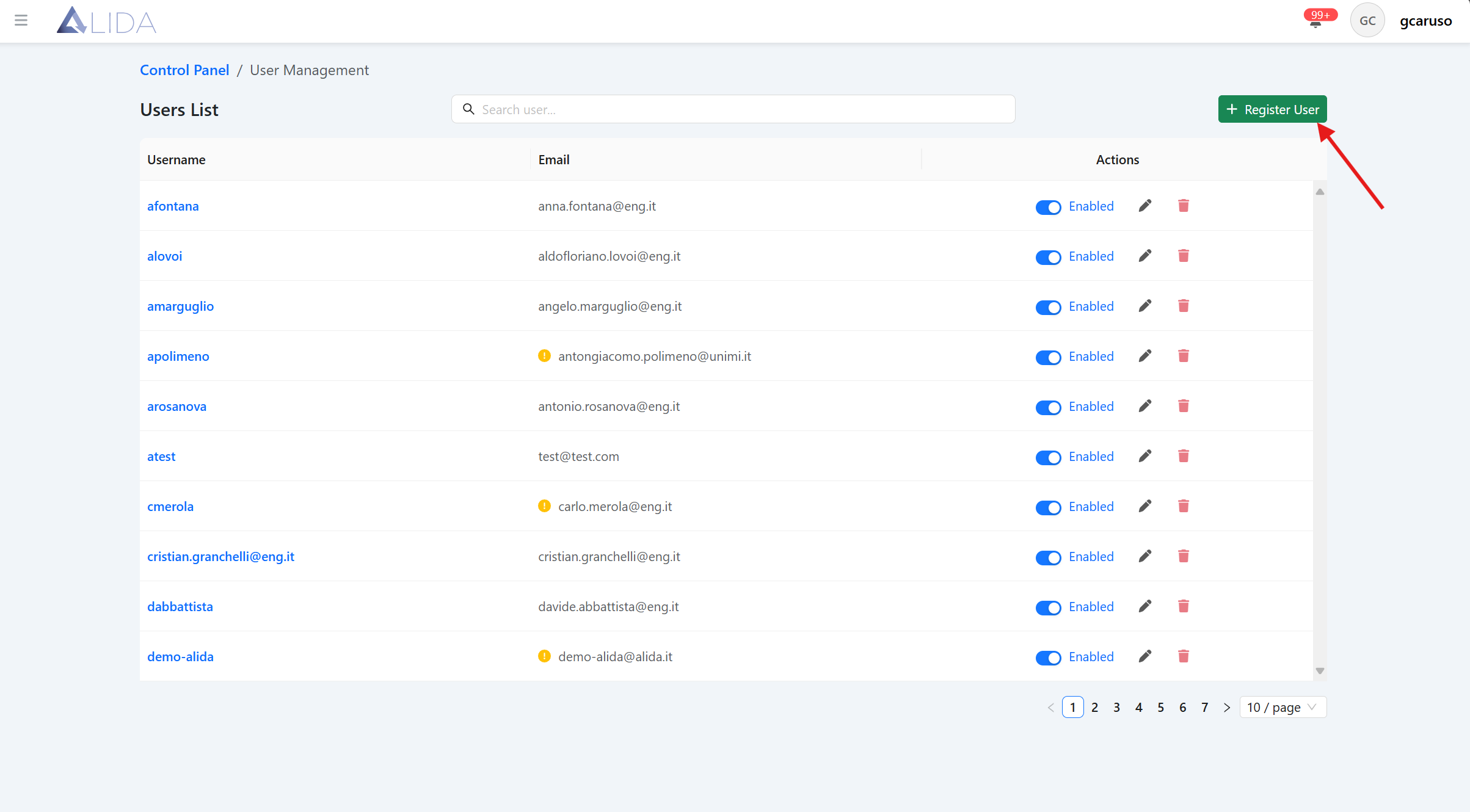Delete user atest with trash icon
The image size is (1470, 812).
pyautogui.click(x=1184, y=456)
